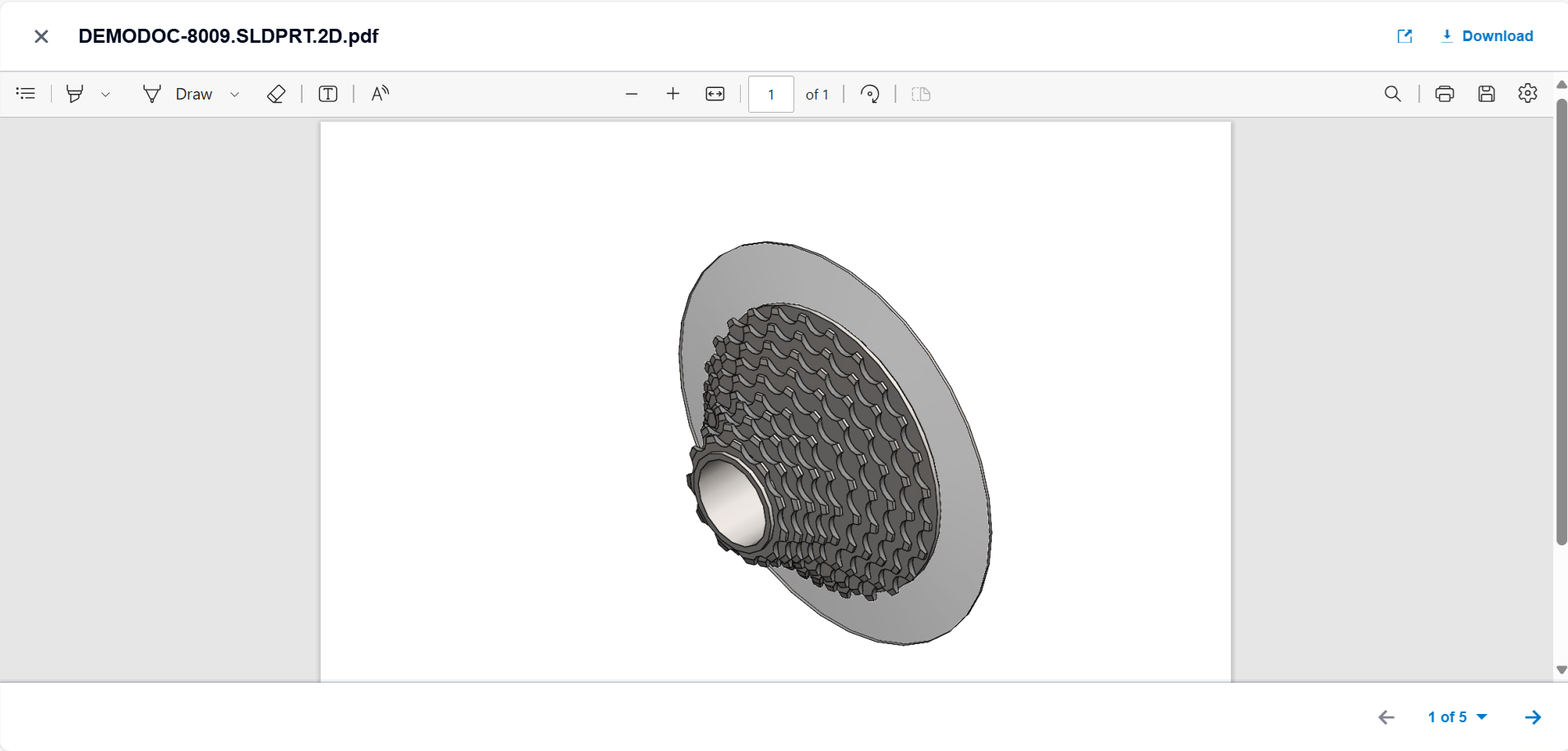Expand the highlighter options dropdown arrow
The width and height of the screenshot is (1568, 751).
click(x=105, y=95)
